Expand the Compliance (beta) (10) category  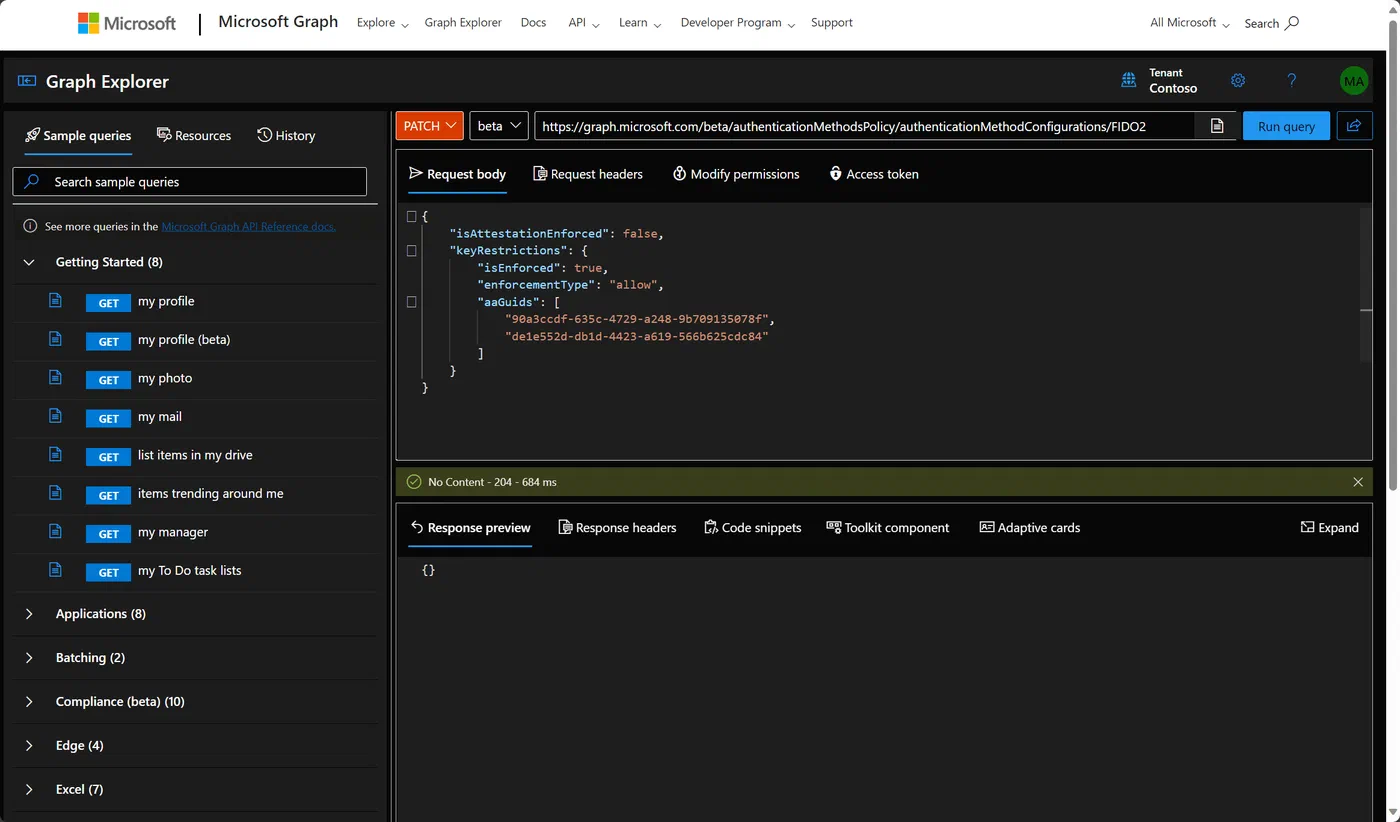[x=30, y=702]
